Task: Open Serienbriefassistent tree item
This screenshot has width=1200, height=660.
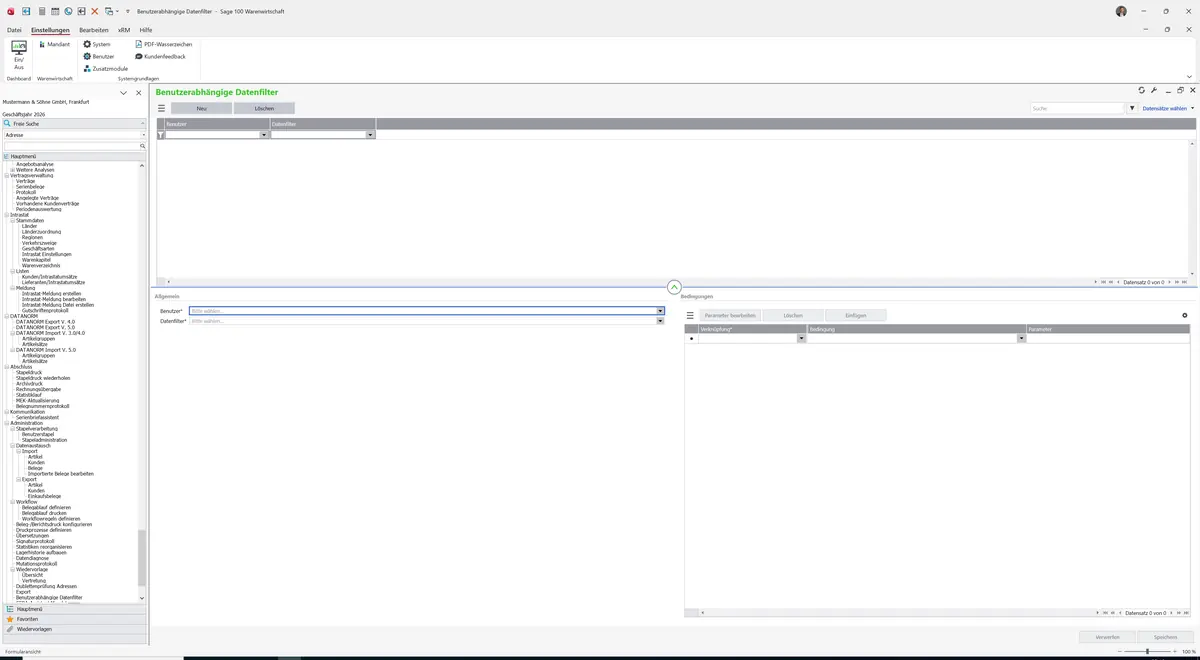Action: coord(37,417)
